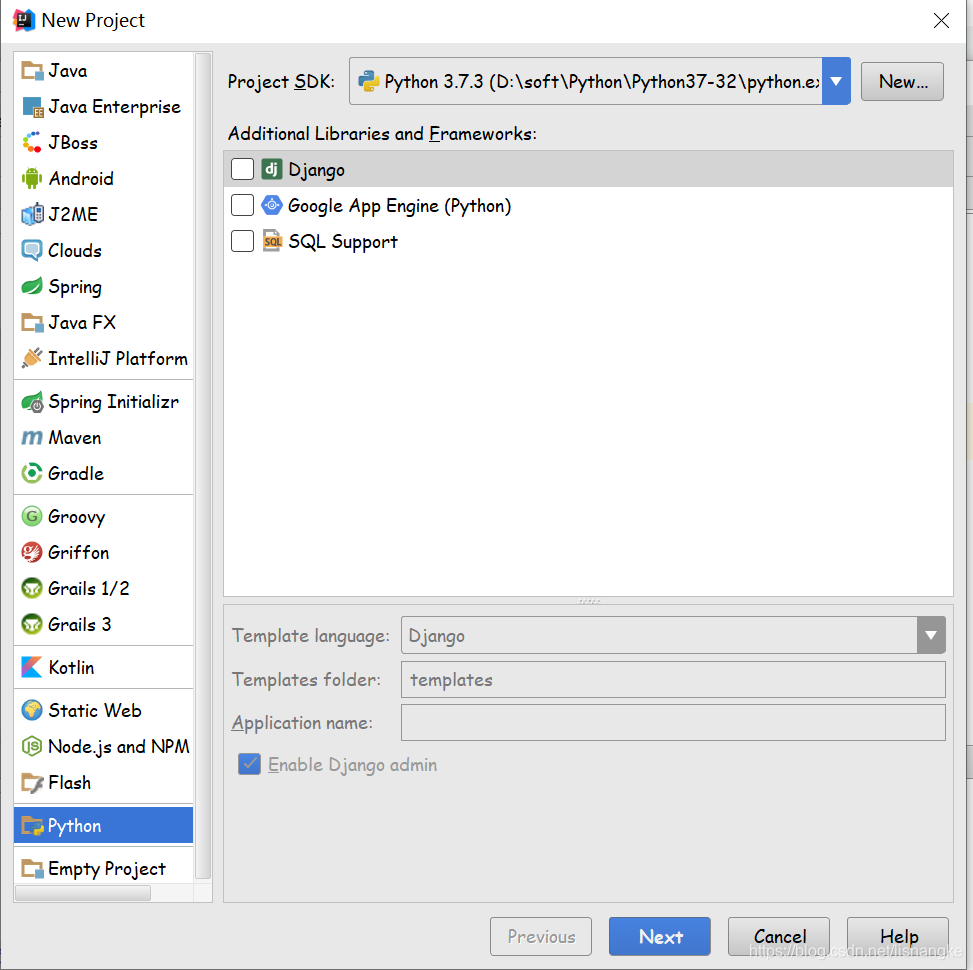Expand the Template language dropdown
Image resolution: width=973 pixels, height=970 pixels.
pyautogui.click(x=931, y=635)
